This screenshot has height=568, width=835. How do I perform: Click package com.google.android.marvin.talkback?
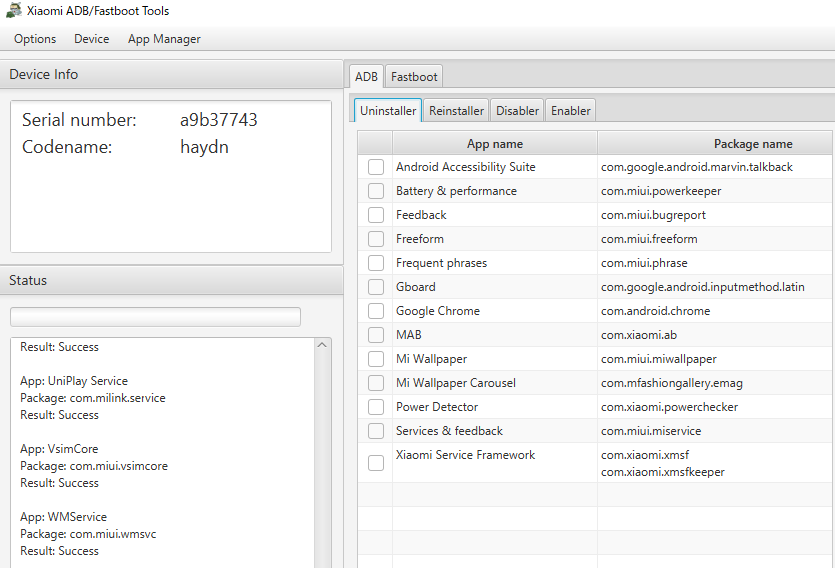(697, 167)
